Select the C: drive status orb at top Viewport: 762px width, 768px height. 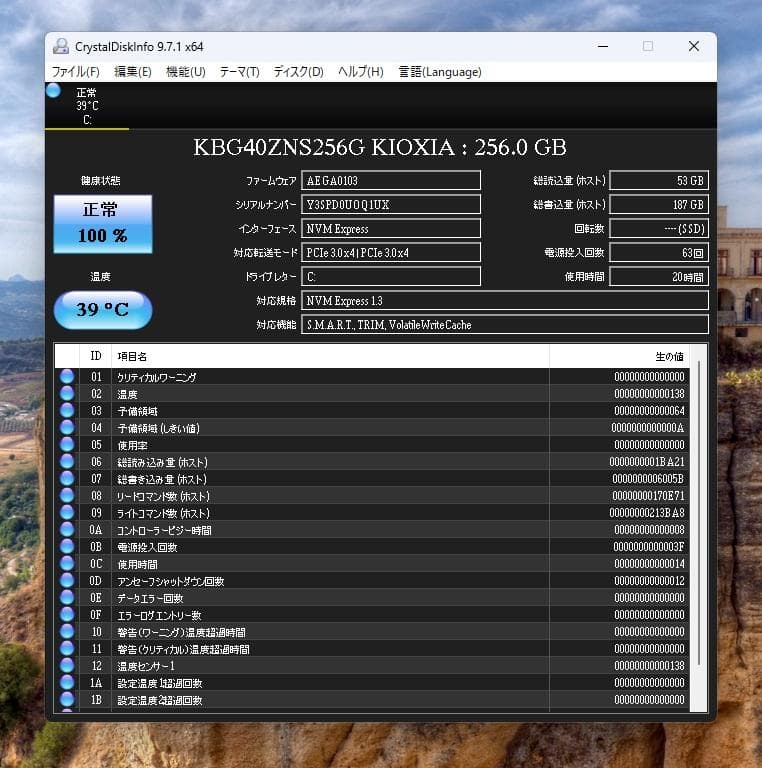[x=53, y=91]
